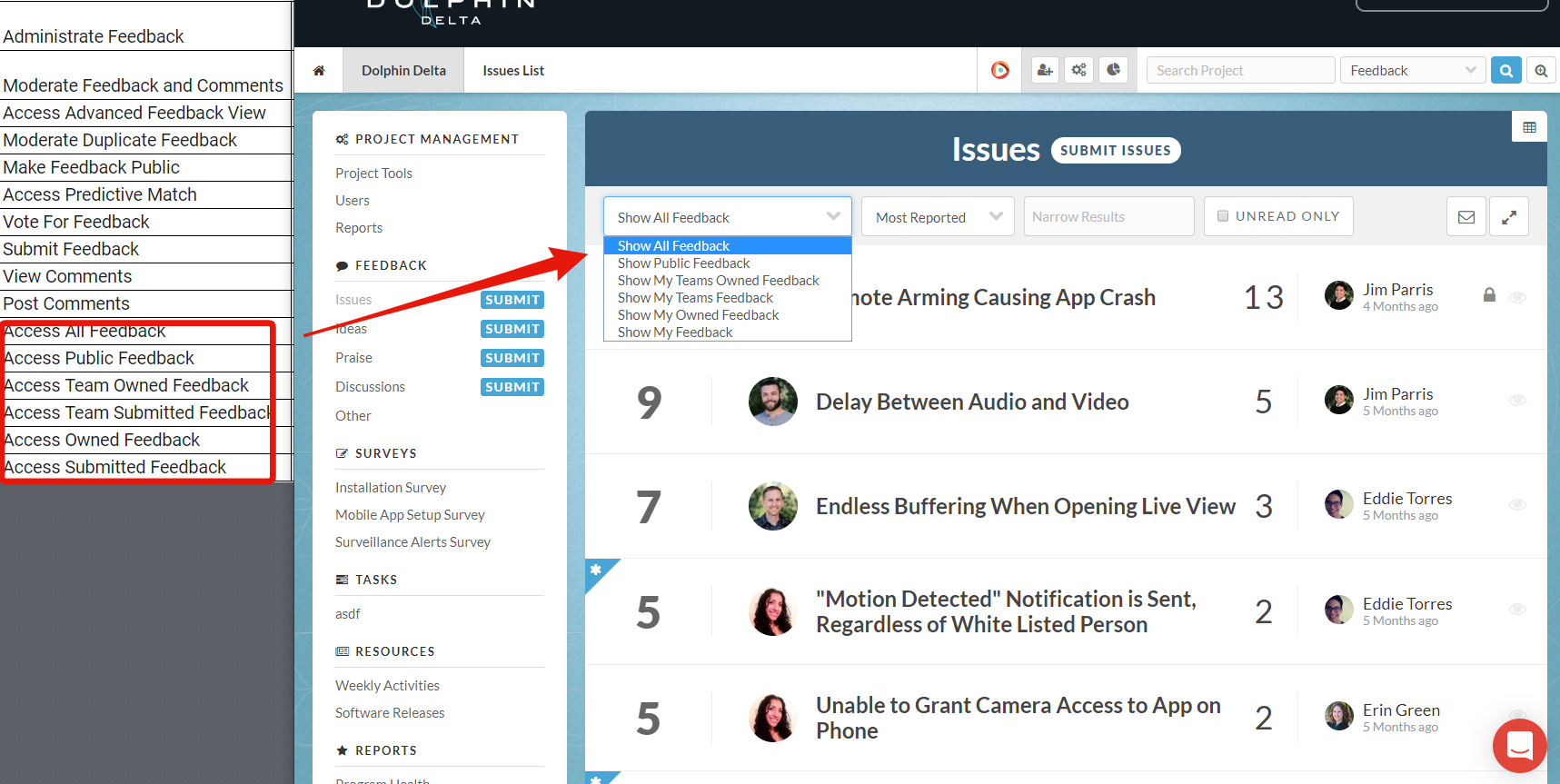Open Discussions feedback link
This screenshot has width=1560, height=784.
(370, 386)
